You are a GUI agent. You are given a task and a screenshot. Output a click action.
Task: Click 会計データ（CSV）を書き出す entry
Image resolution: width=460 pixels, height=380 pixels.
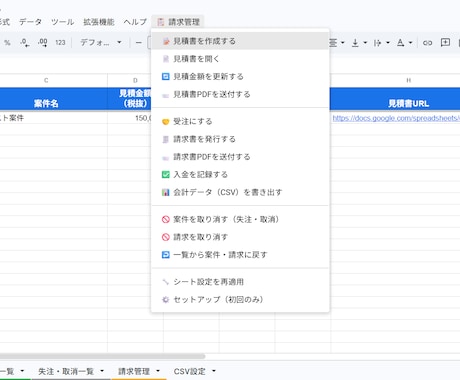tap(240, 192)
